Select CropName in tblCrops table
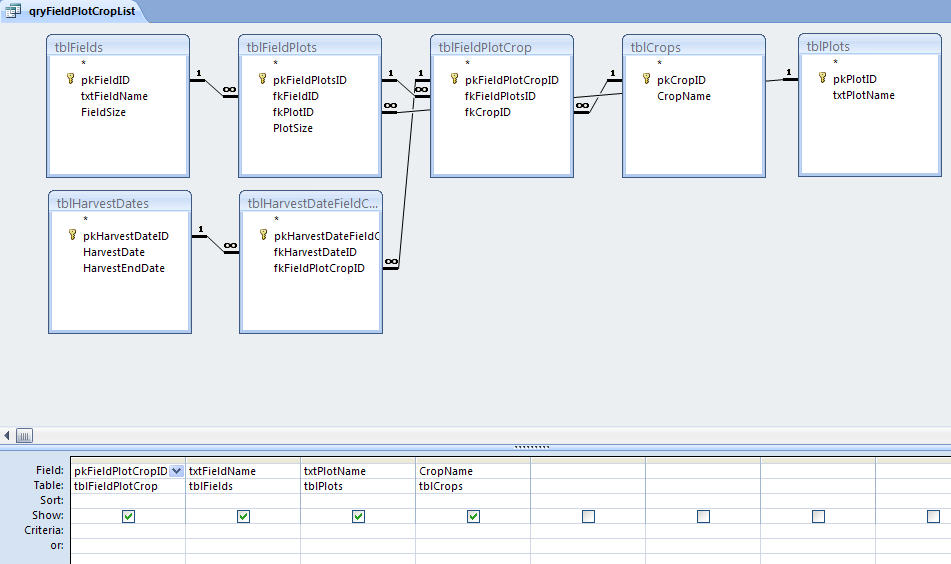 (684, 96)
